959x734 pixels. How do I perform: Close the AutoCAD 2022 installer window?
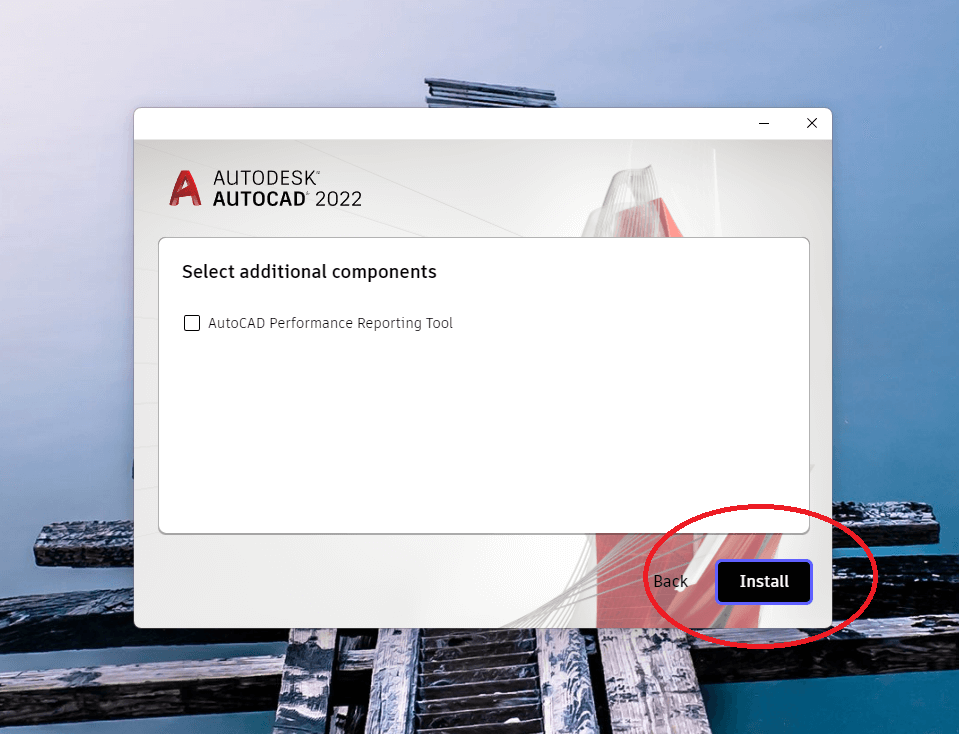812,124
